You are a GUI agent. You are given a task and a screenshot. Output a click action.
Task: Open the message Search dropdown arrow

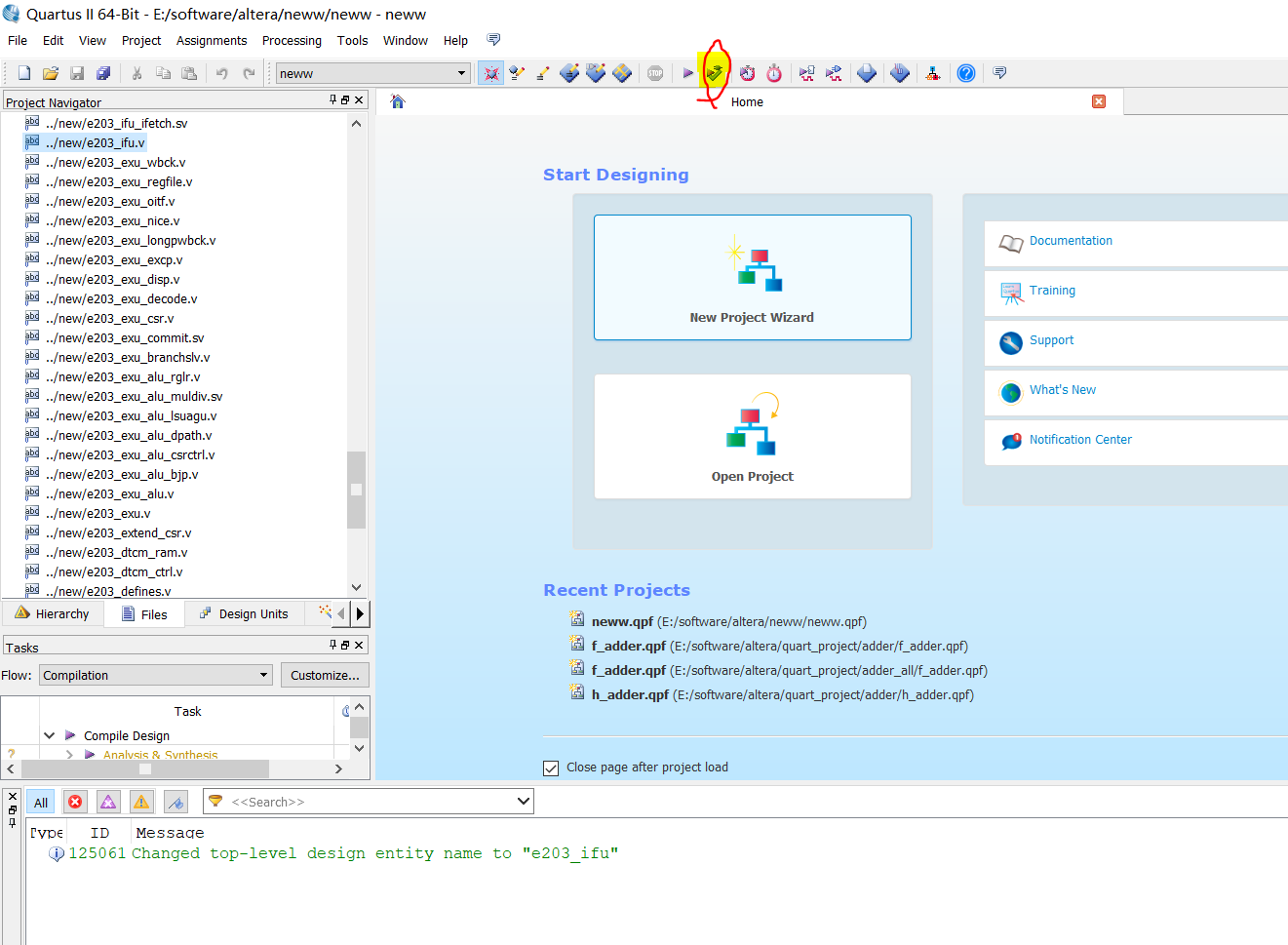tap(524, 802)
